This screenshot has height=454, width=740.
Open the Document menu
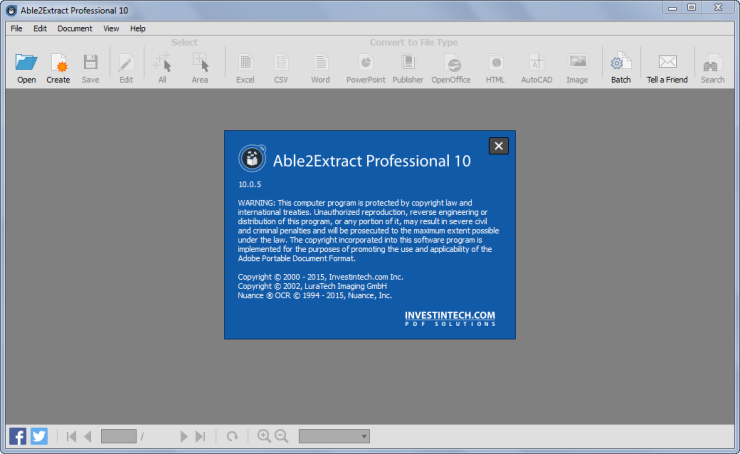pos(75,28)
